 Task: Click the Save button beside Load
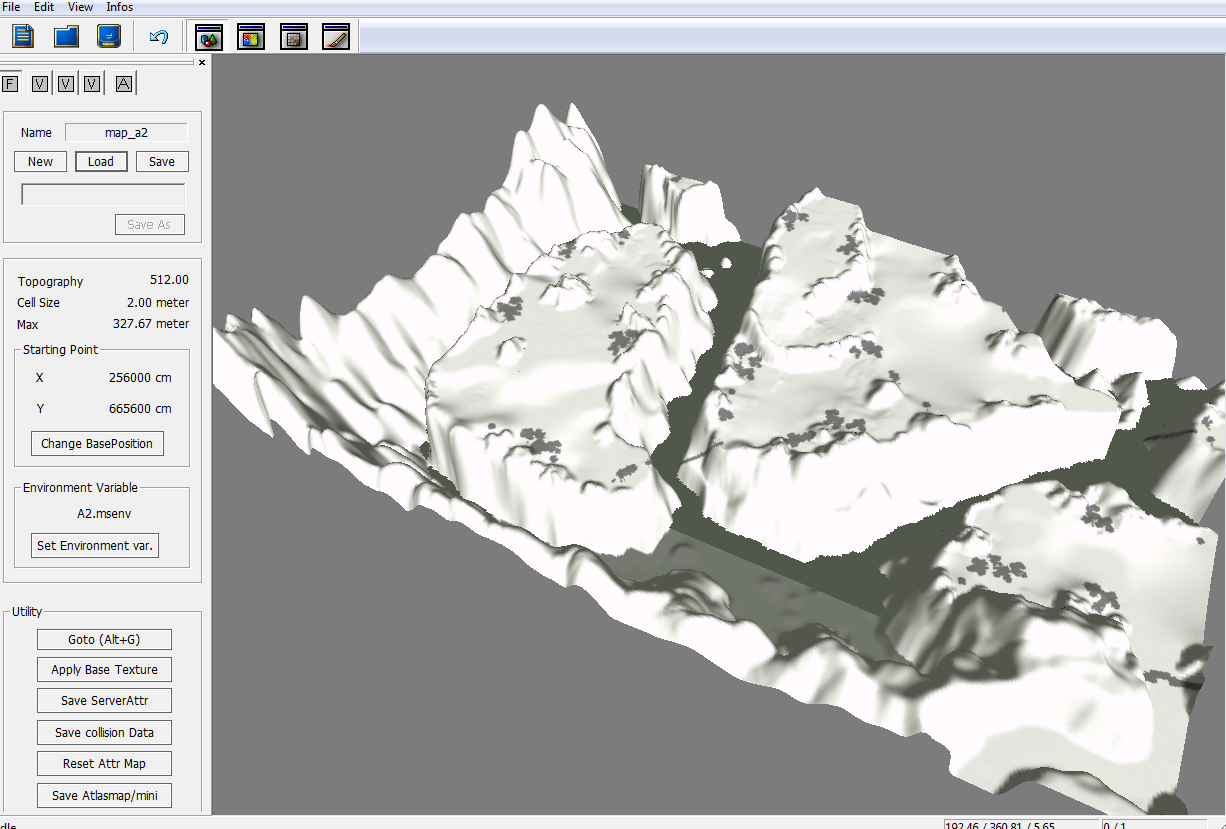162,162
